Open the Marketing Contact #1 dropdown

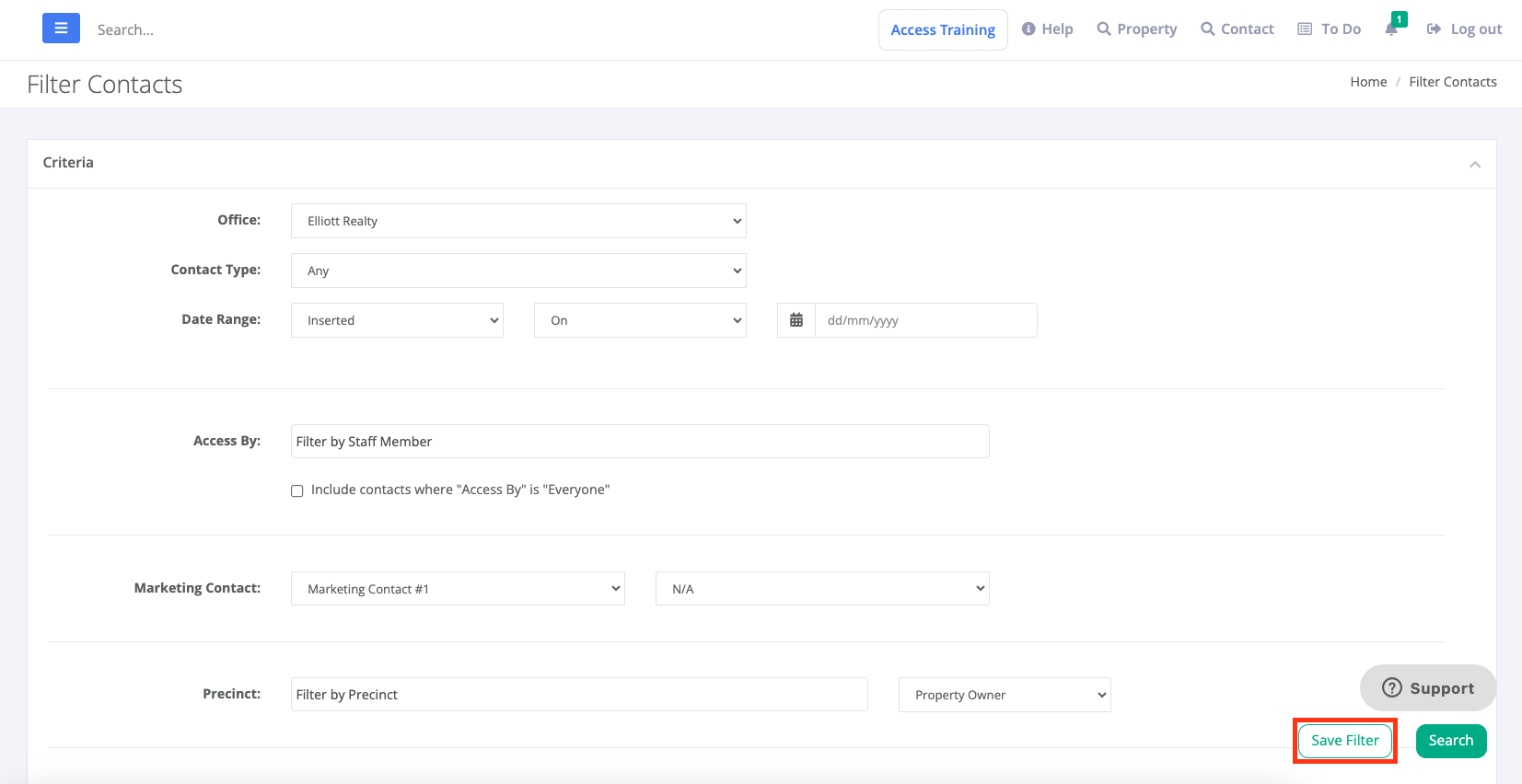point(458,589)
